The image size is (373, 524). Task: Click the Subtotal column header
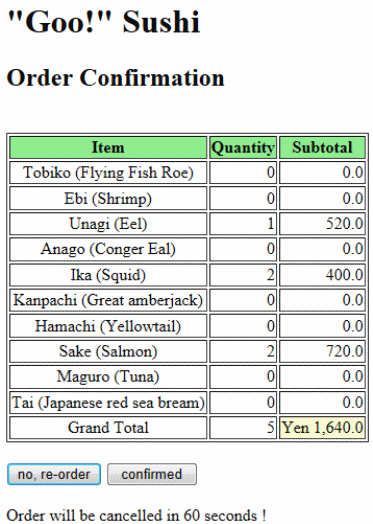coord(322,147)
